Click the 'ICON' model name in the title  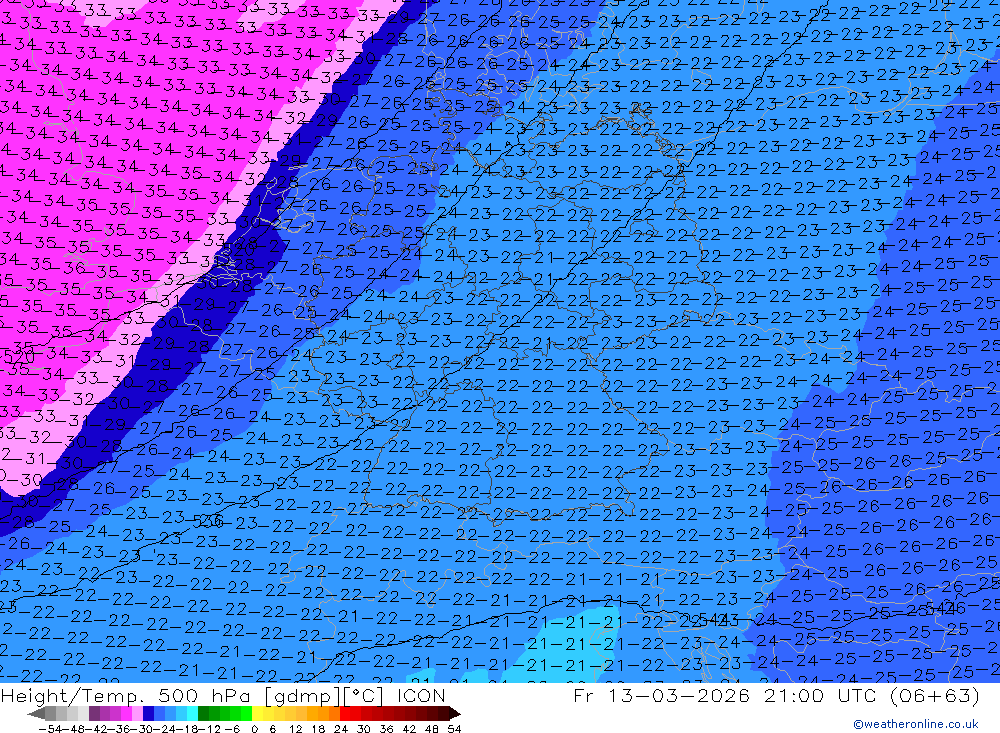(421, 695)
